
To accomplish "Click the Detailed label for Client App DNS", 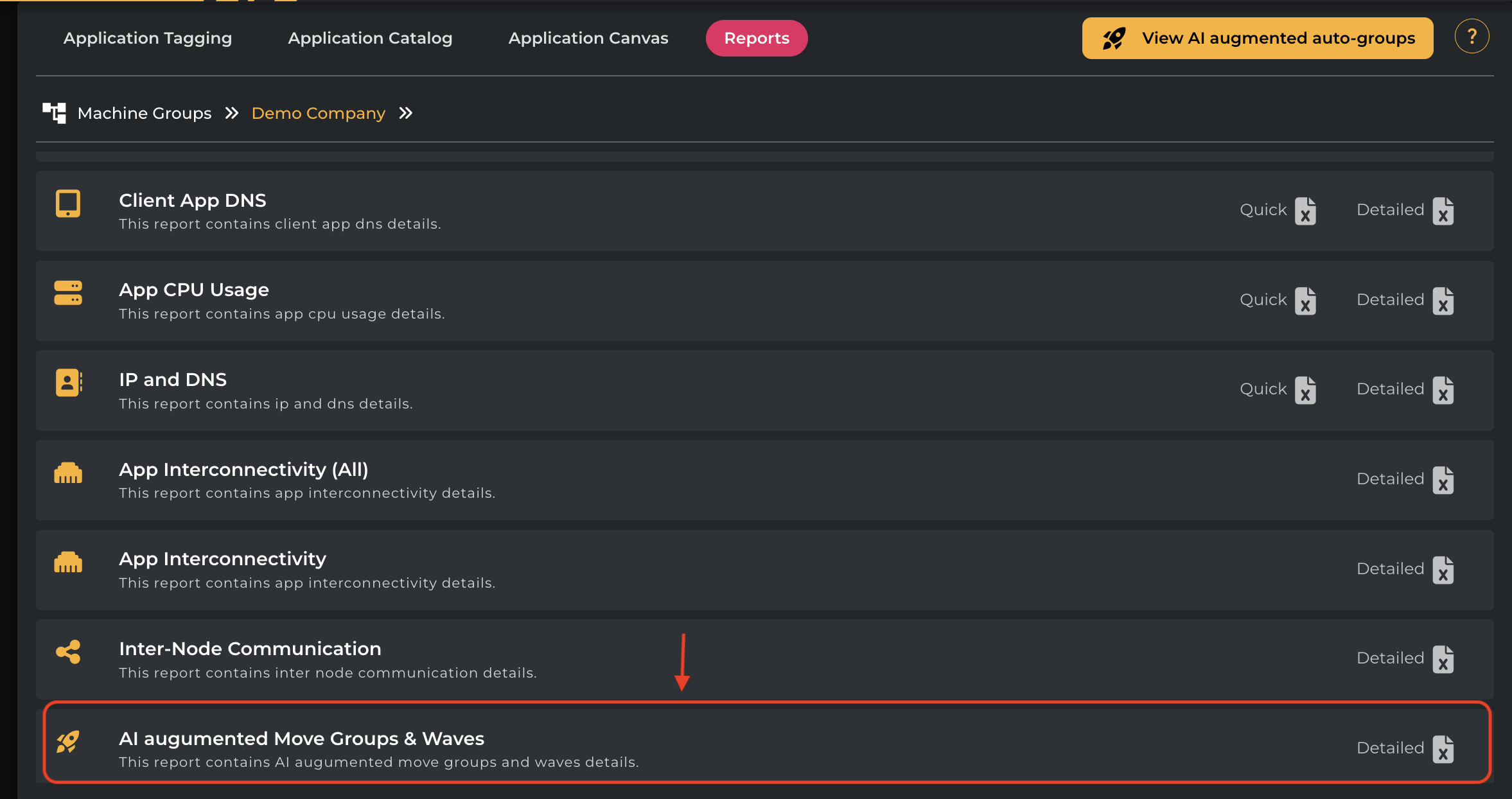I will [x=1391, y=210].
